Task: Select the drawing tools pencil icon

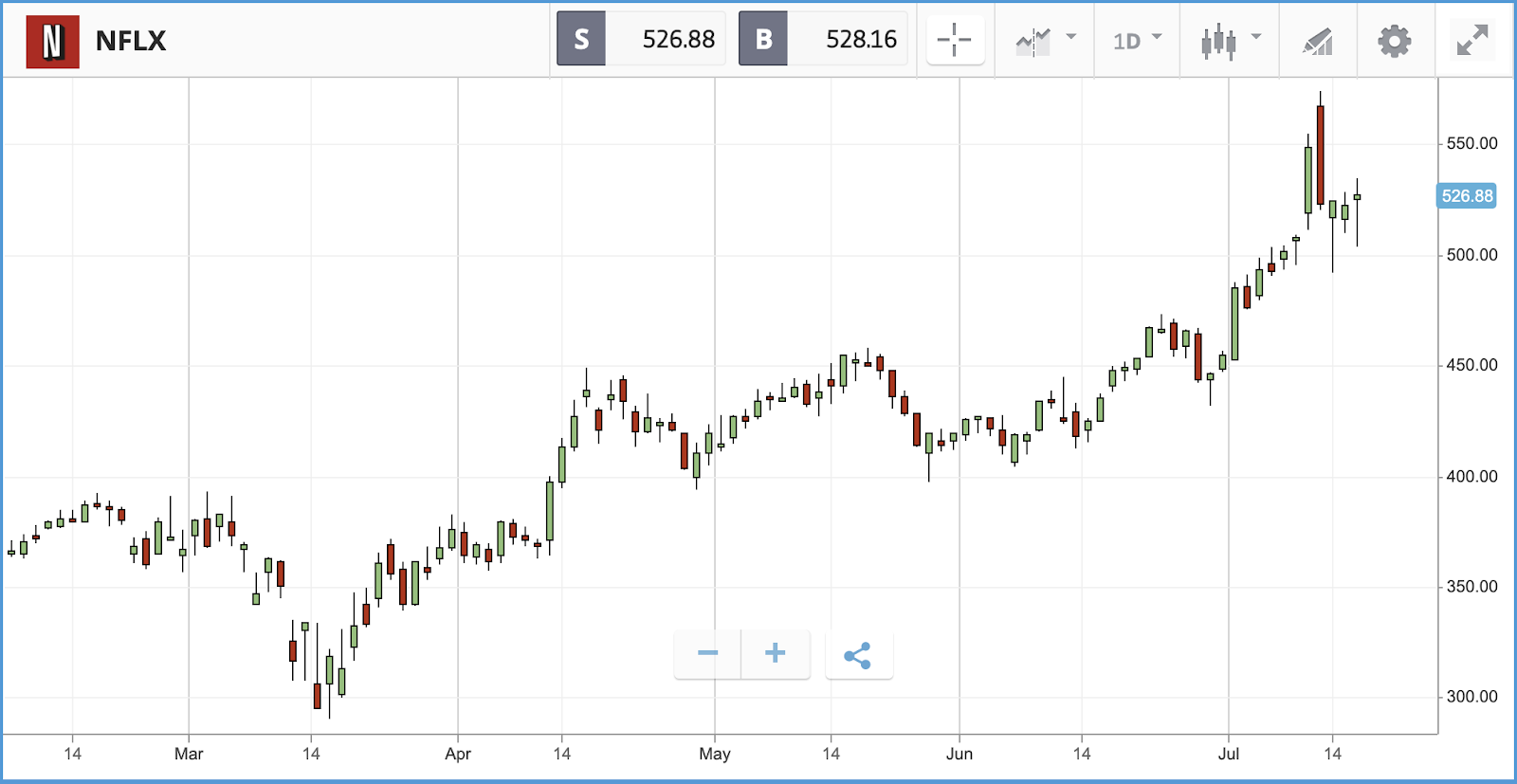Action: [x=1317, y=42]
